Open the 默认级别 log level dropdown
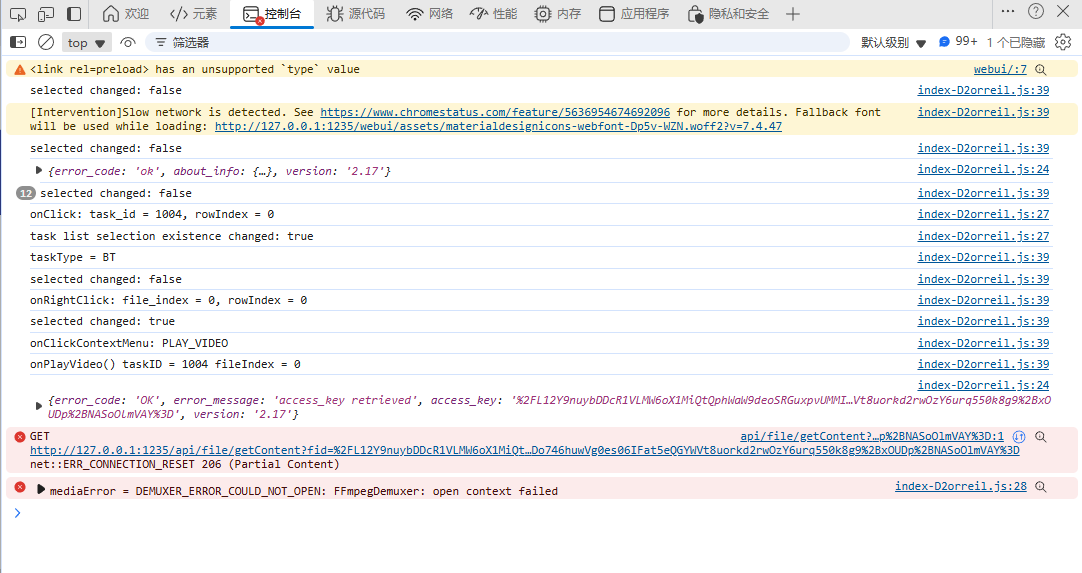The image size is (1082, 573). click(x=893, y=43)
